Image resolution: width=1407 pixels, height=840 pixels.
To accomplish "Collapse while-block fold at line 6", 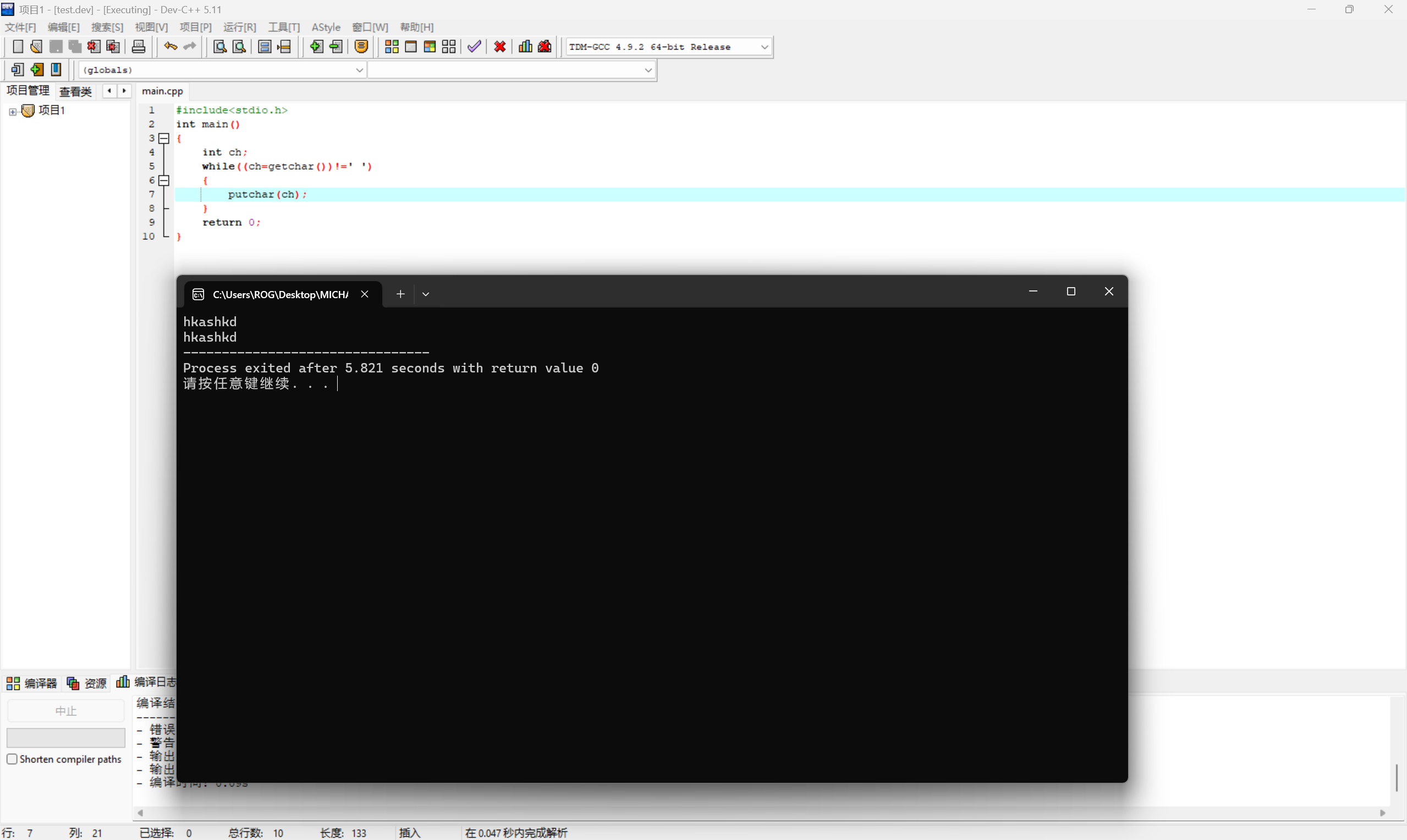I will pyautogui.click(x=164, y=180).
